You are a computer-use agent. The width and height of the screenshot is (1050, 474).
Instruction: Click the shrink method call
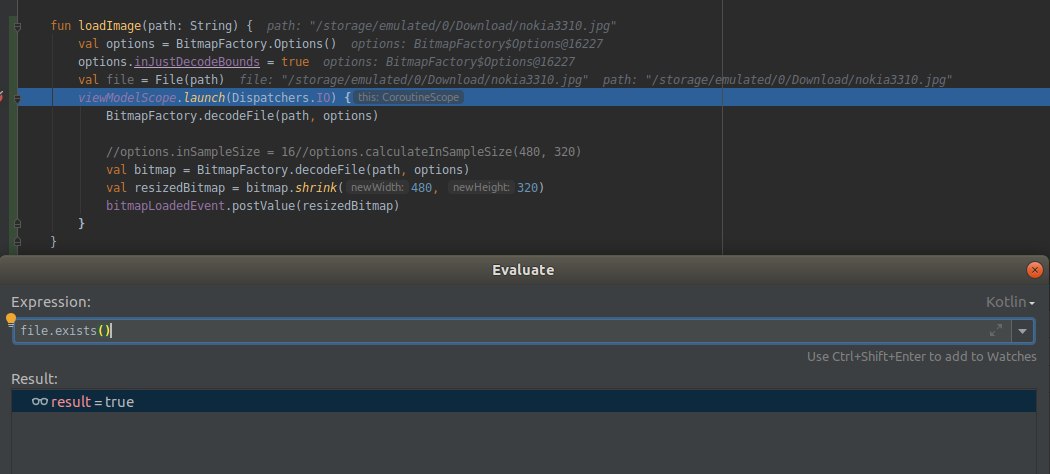(317, 187)
